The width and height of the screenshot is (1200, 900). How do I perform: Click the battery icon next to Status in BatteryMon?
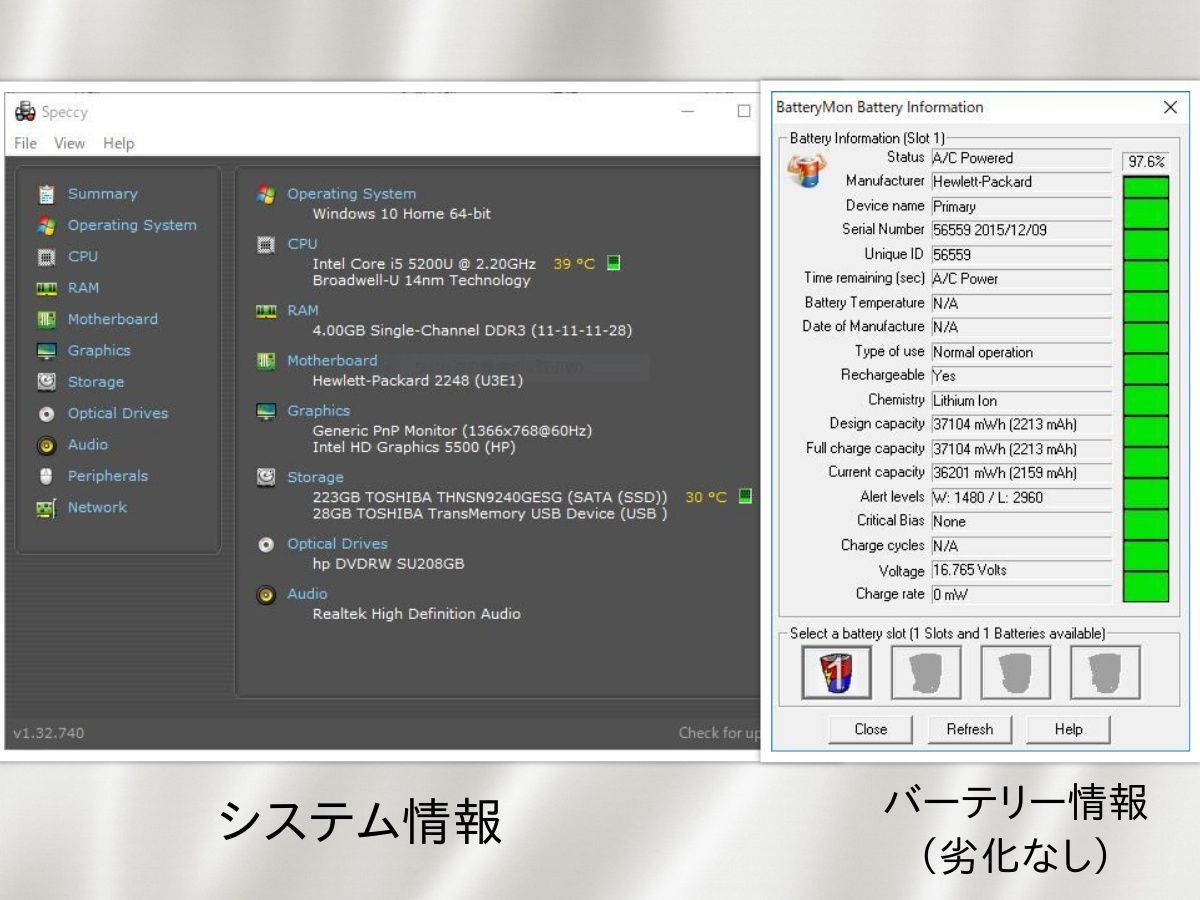point(807,172)
